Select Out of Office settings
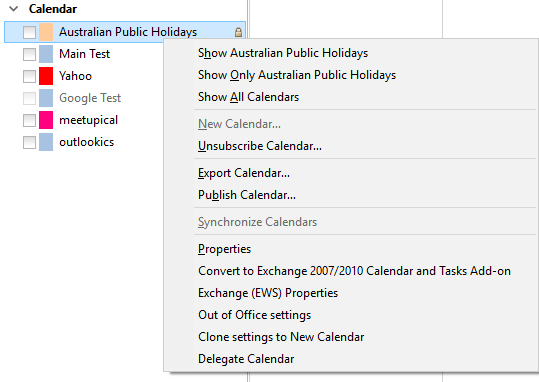 pos(255,315)
